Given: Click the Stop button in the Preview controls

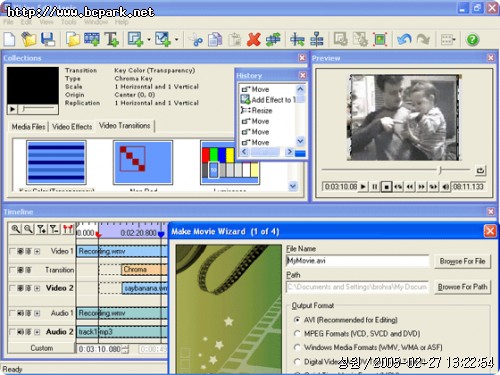Looking at the screenshot, I should (386, 187).
